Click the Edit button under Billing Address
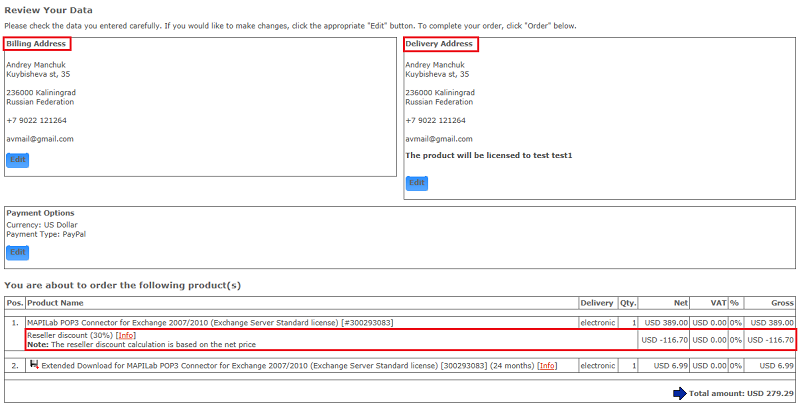The height and width of the screenshot is (408, 800). (18, 160)
